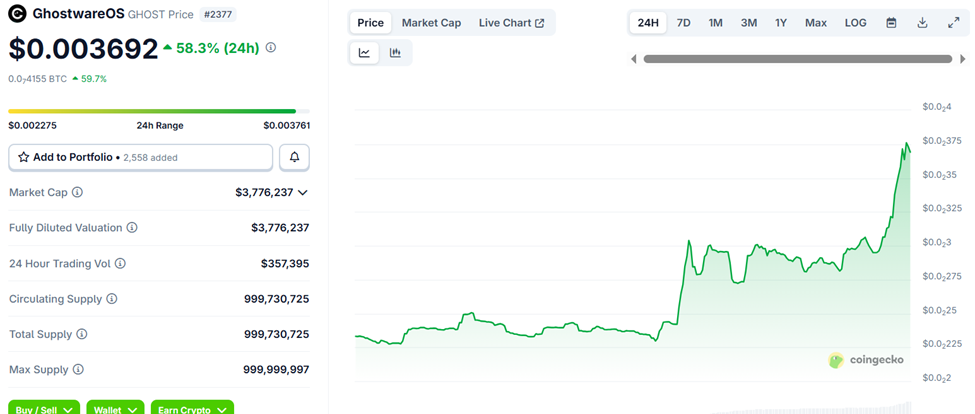
Task: Click the Circulating Supply info icon
Action: point(111,299)
